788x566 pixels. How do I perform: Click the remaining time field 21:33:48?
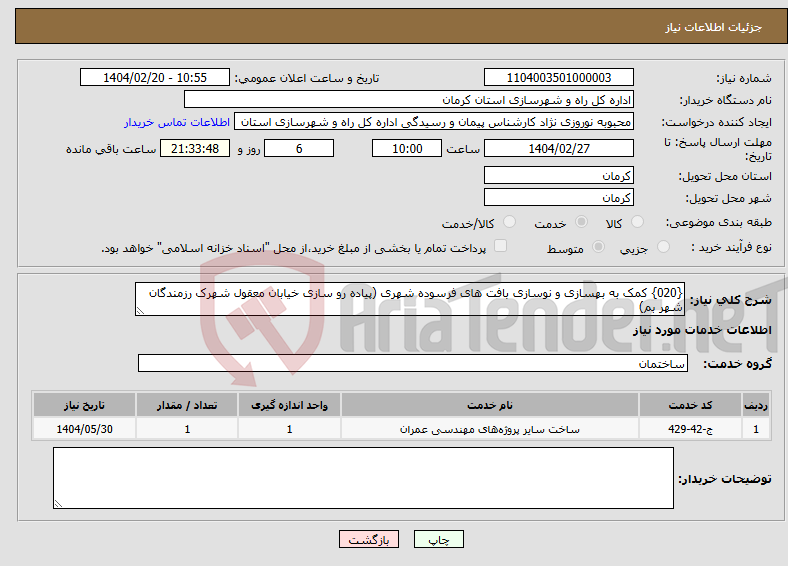[195, 148]
